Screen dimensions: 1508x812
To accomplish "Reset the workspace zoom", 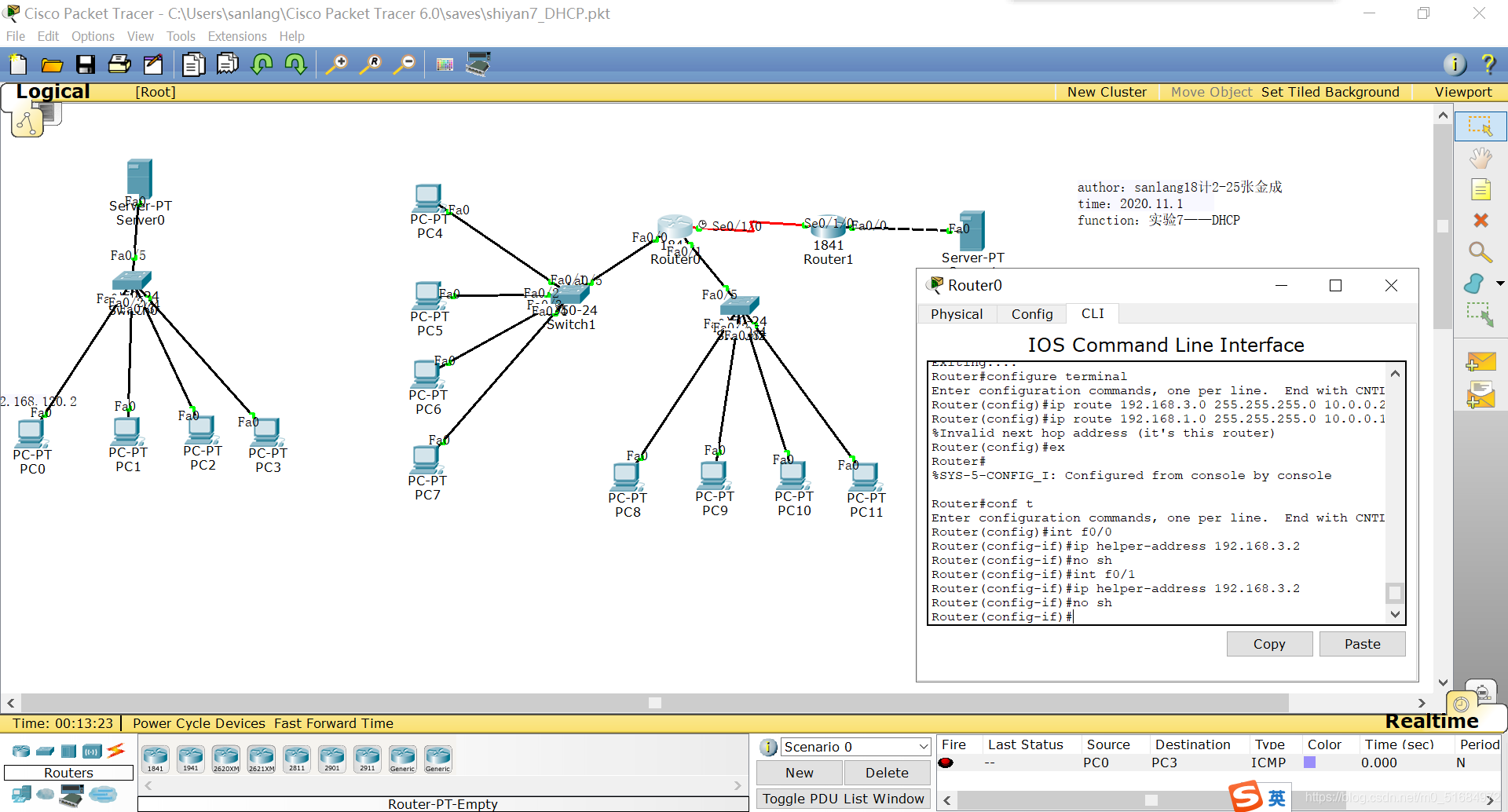I will point(371,64).
